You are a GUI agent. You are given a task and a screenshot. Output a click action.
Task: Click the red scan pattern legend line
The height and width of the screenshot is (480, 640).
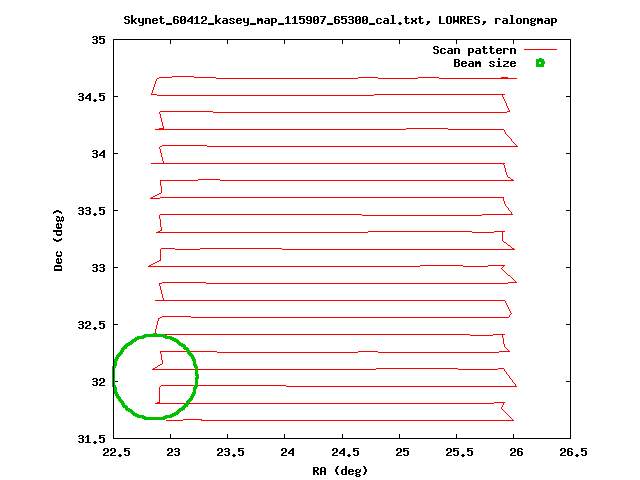click(540, 50)
